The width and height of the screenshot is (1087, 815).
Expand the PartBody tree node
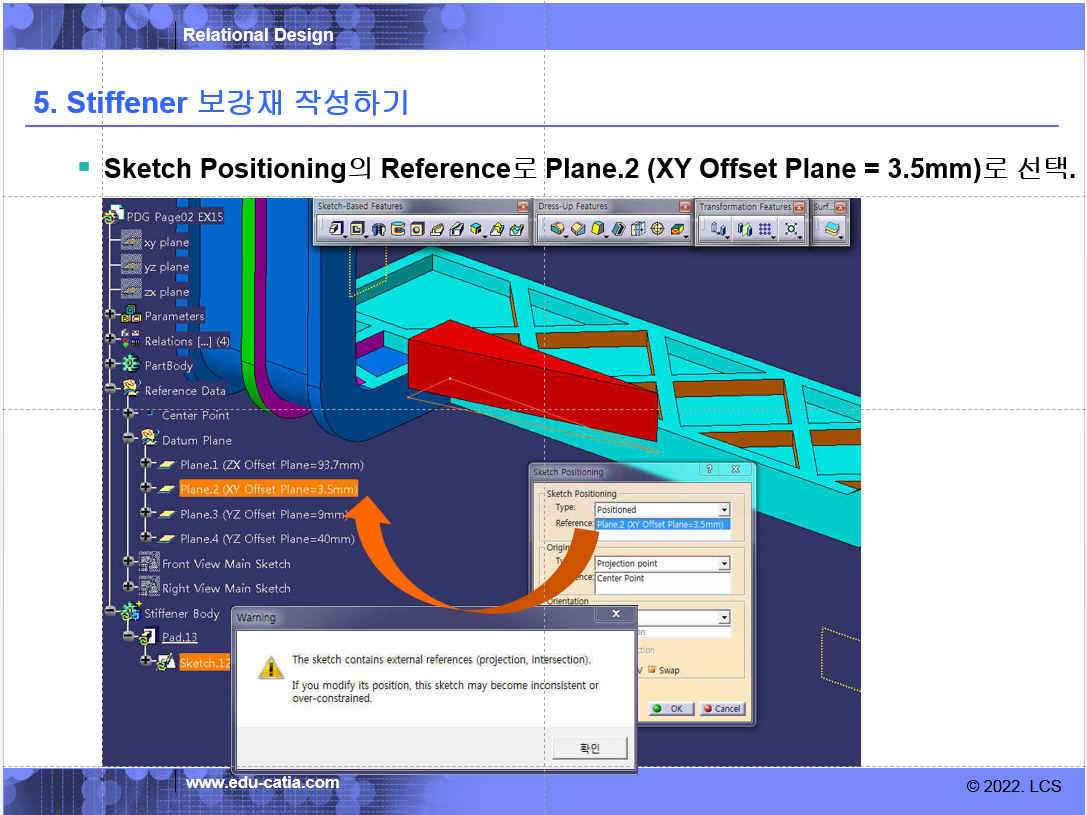point(110,365)
